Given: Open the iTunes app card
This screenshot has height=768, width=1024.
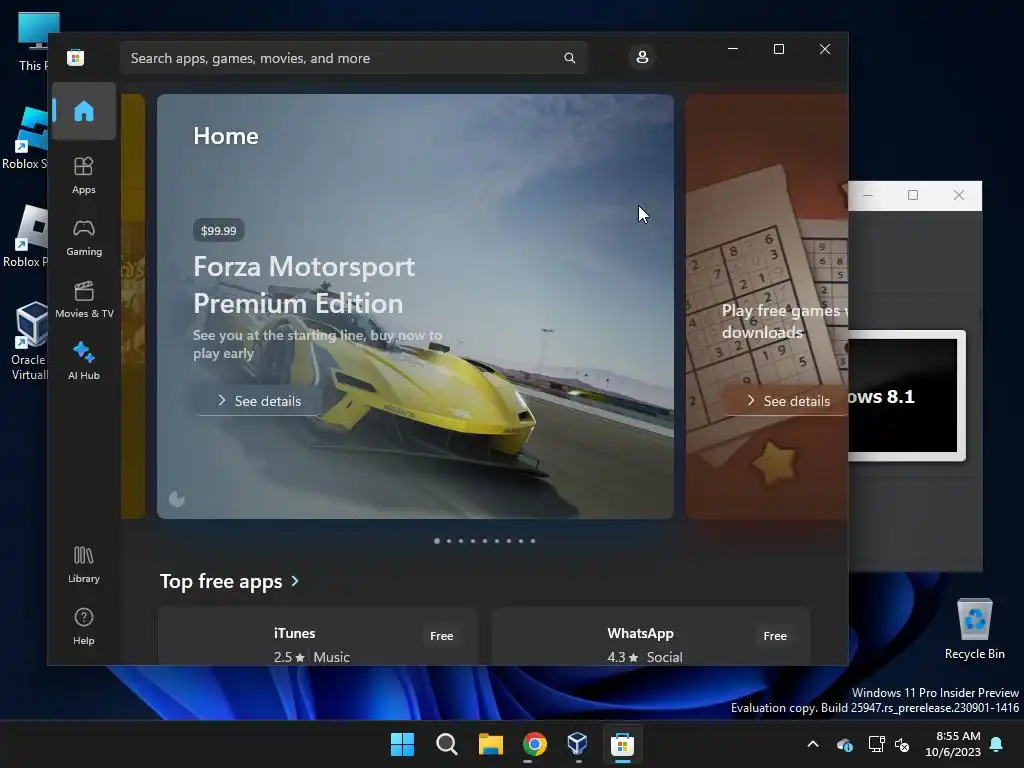Looking at the screenshot, I should click(317, 637).
